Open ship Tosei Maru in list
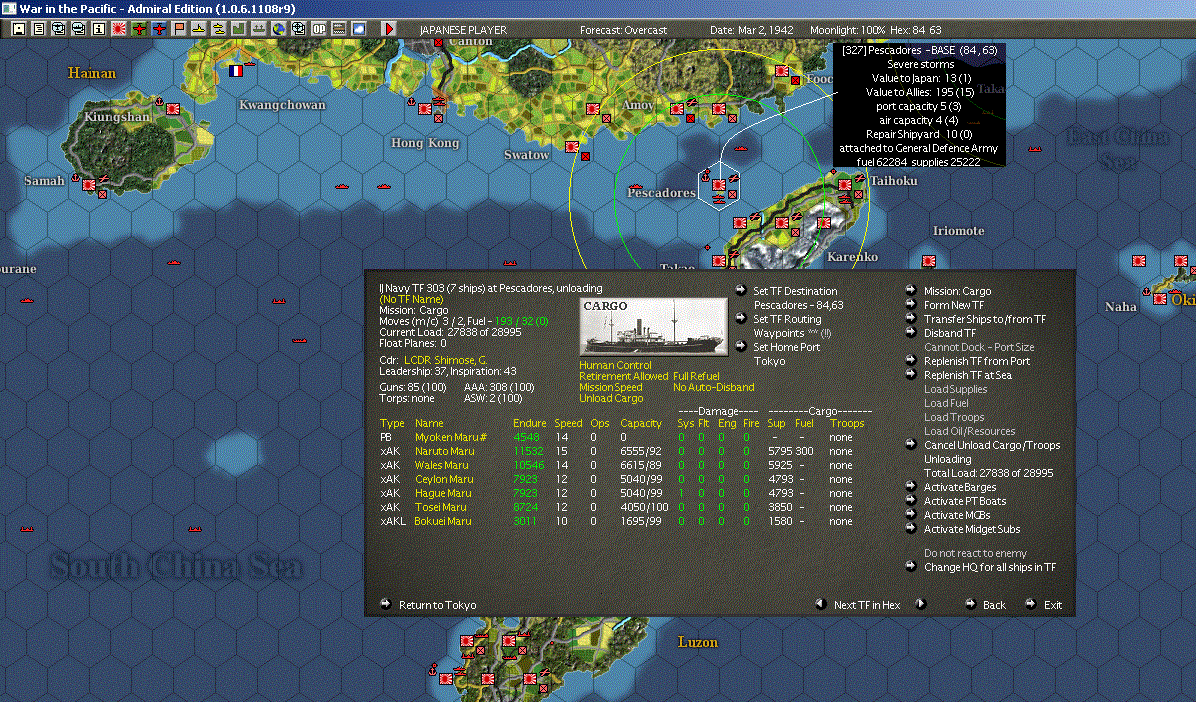The width and height of the screenshot is (1196, 702). click(440, 507)
